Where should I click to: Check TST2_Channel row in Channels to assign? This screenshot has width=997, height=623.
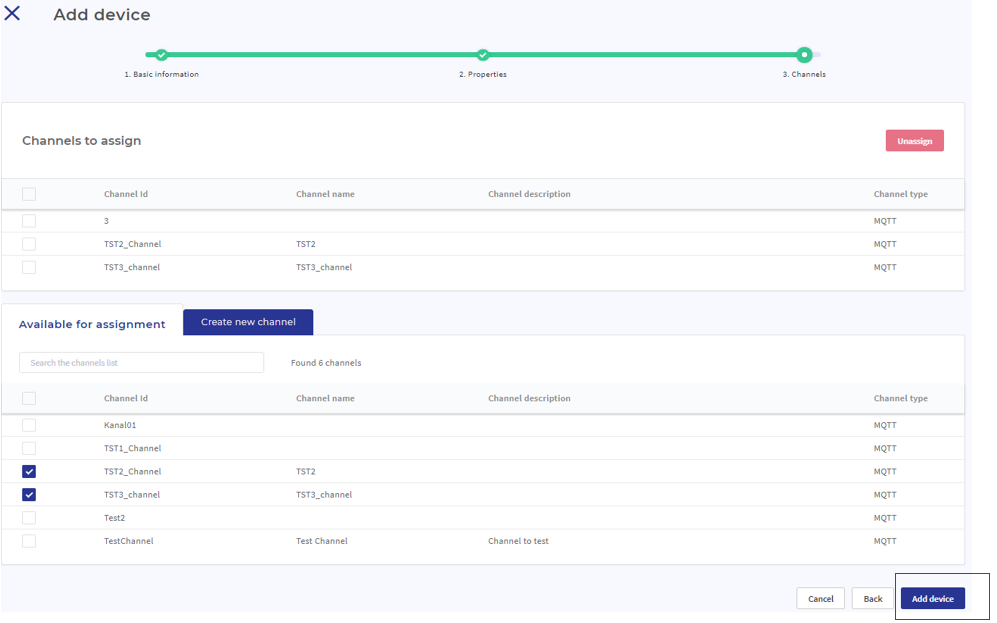pyautogui.click(x=29, y=244)
